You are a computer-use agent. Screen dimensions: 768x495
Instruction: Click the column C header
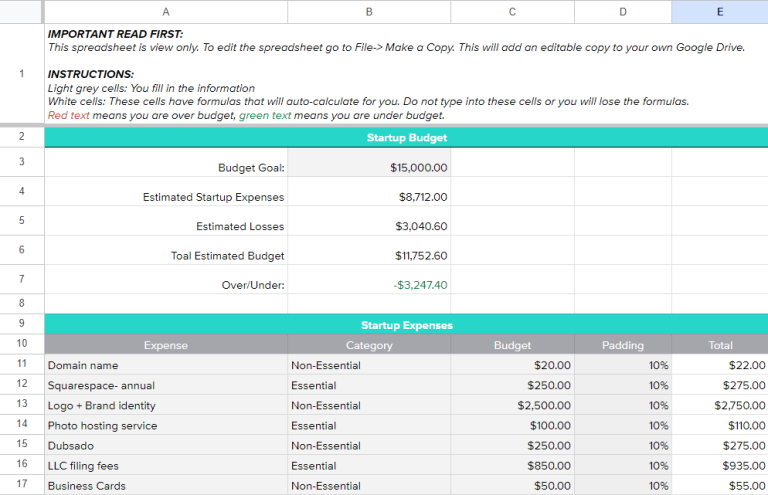pyautogui.click(x=512, y=11)
